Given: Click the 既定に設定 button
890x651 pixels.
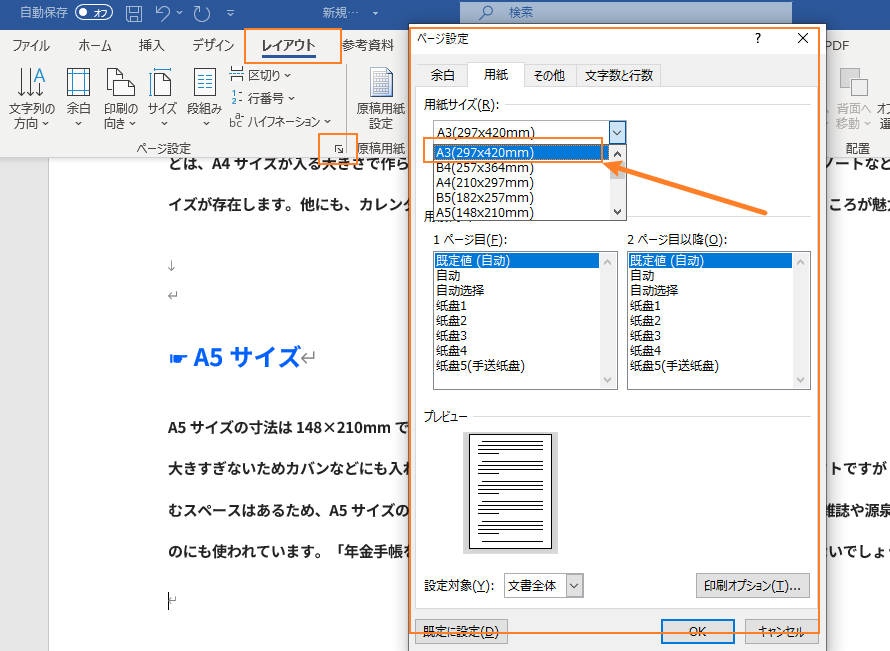Looking at the screenshot, I should click(x=460, y=631).
